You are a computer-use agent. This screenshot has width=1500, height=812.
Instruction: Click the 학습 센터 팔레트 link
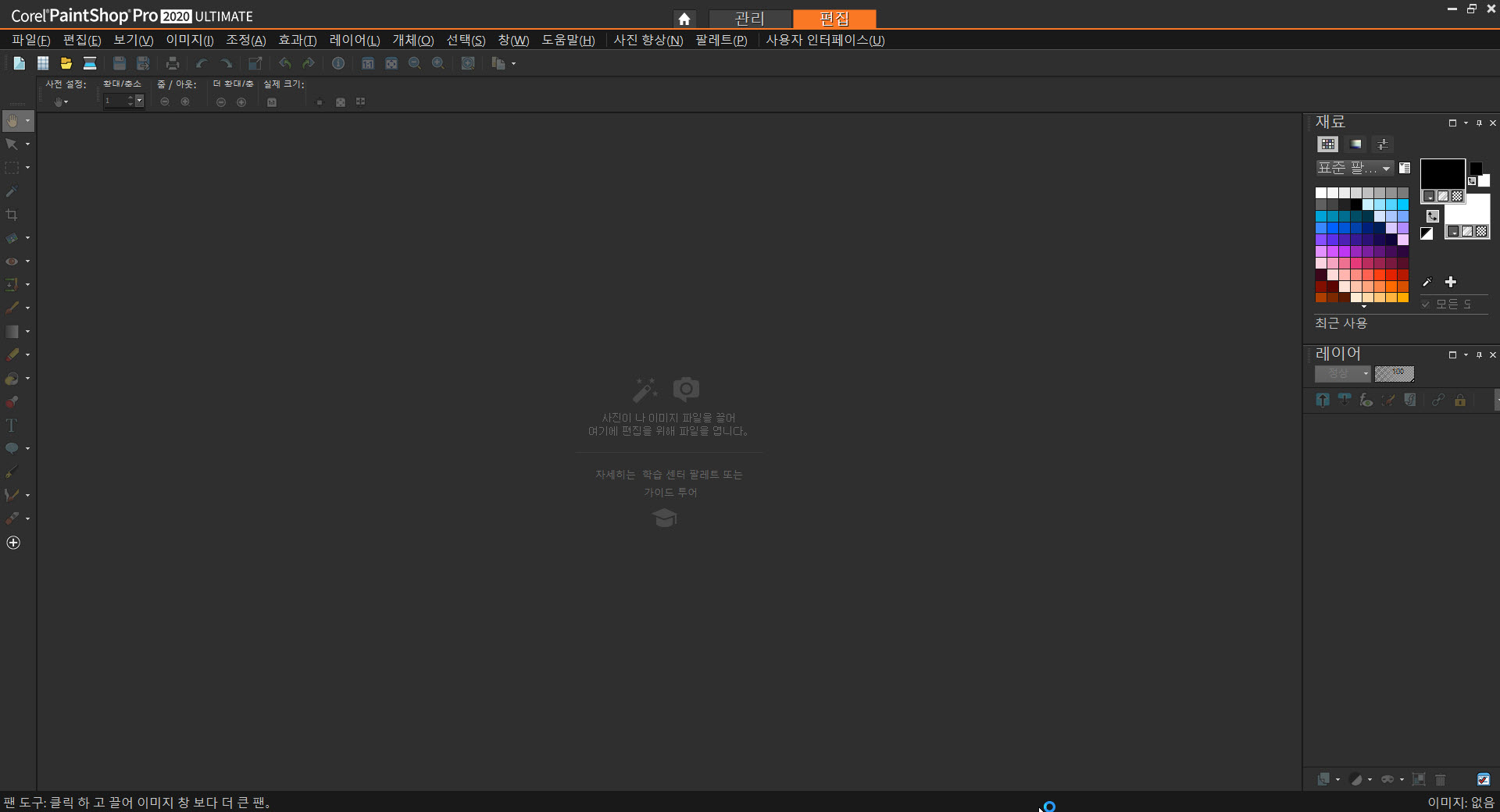680,475
